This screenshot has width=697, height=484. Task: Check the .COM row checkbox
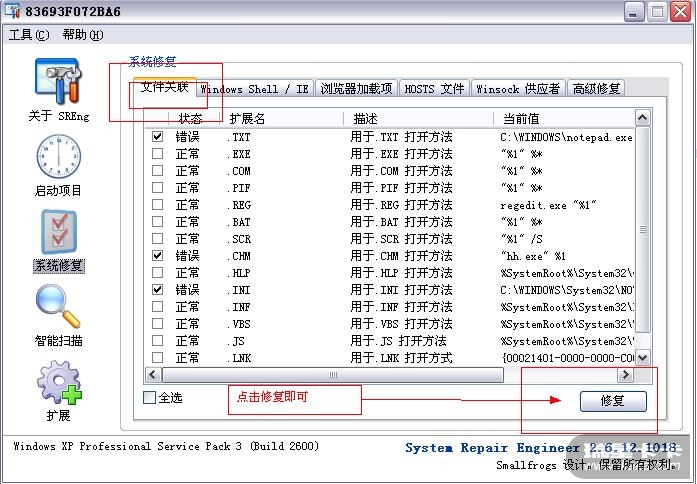click(157, 170)
